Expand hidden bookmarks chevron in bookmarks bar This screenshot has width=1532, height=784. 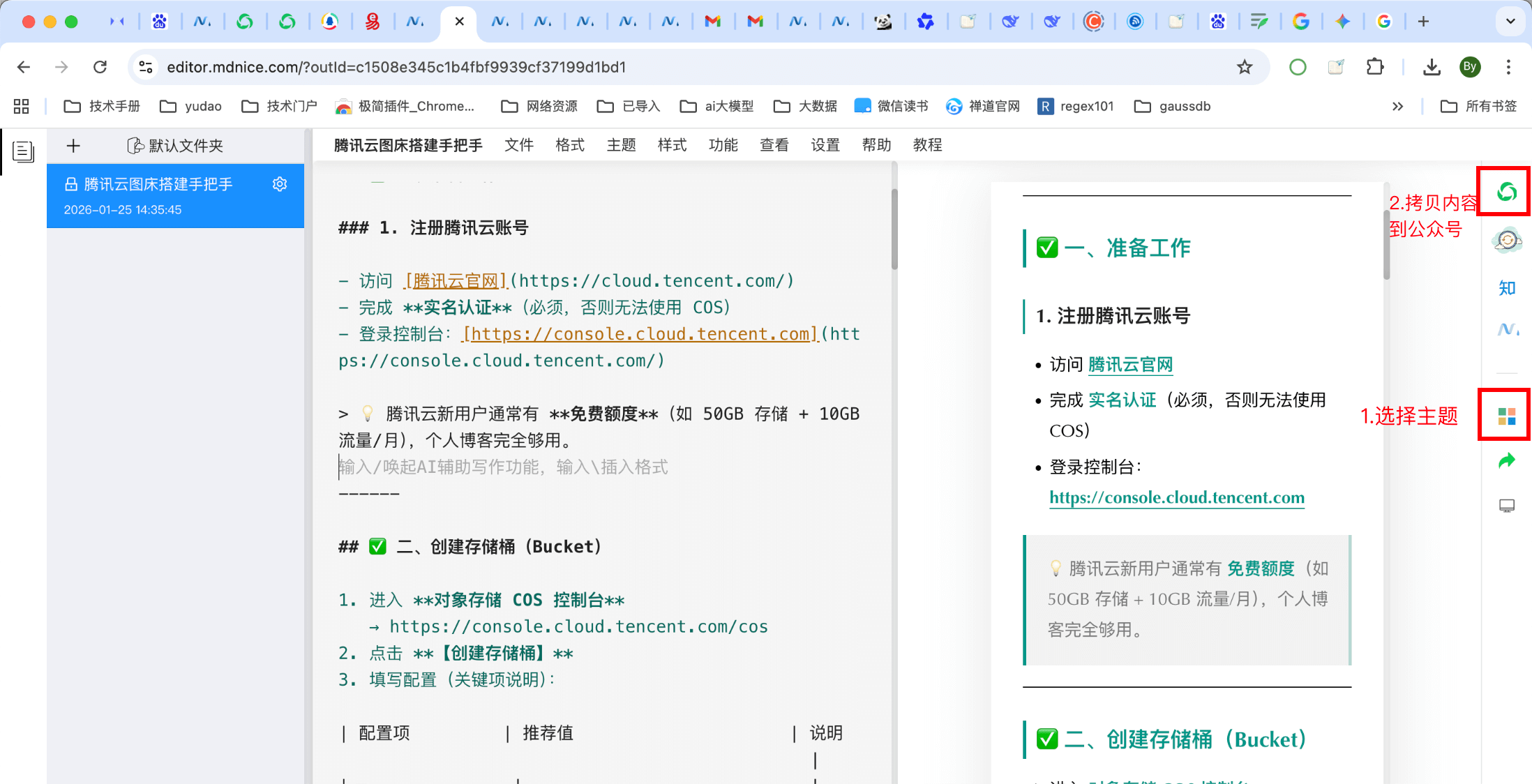[1397, 106]
